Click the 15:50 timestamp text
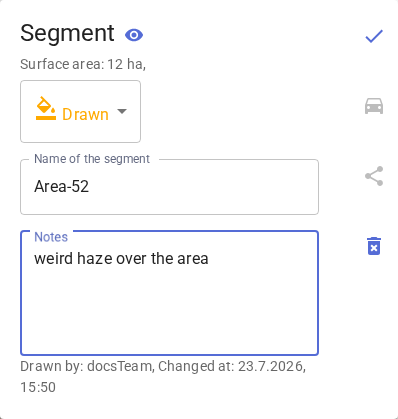The image size is (398, 419). [38, 387]
